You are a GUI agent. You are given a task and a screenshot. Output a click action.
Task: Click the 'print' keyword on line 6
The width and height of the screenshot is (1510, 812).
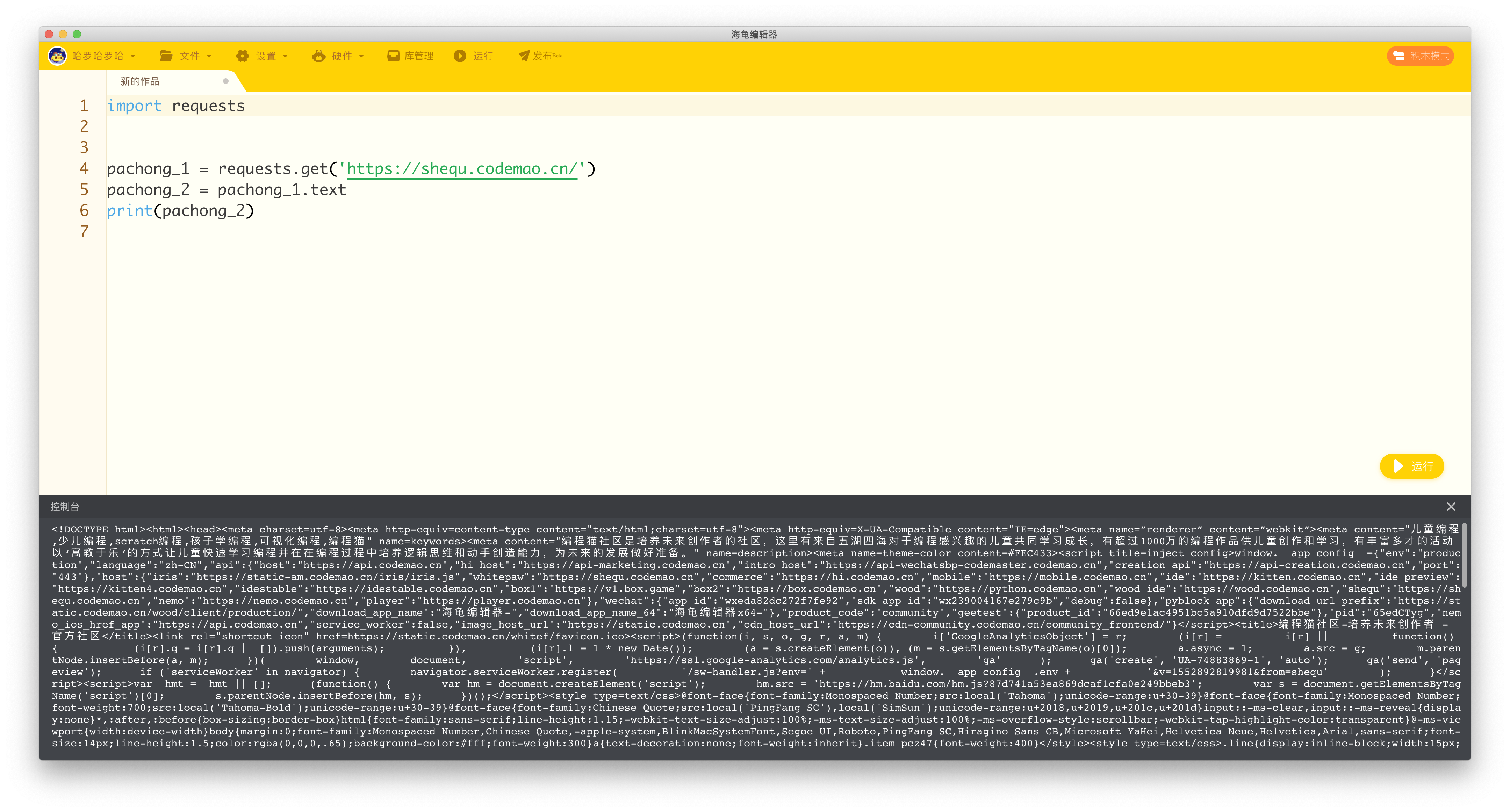(130, 211)
